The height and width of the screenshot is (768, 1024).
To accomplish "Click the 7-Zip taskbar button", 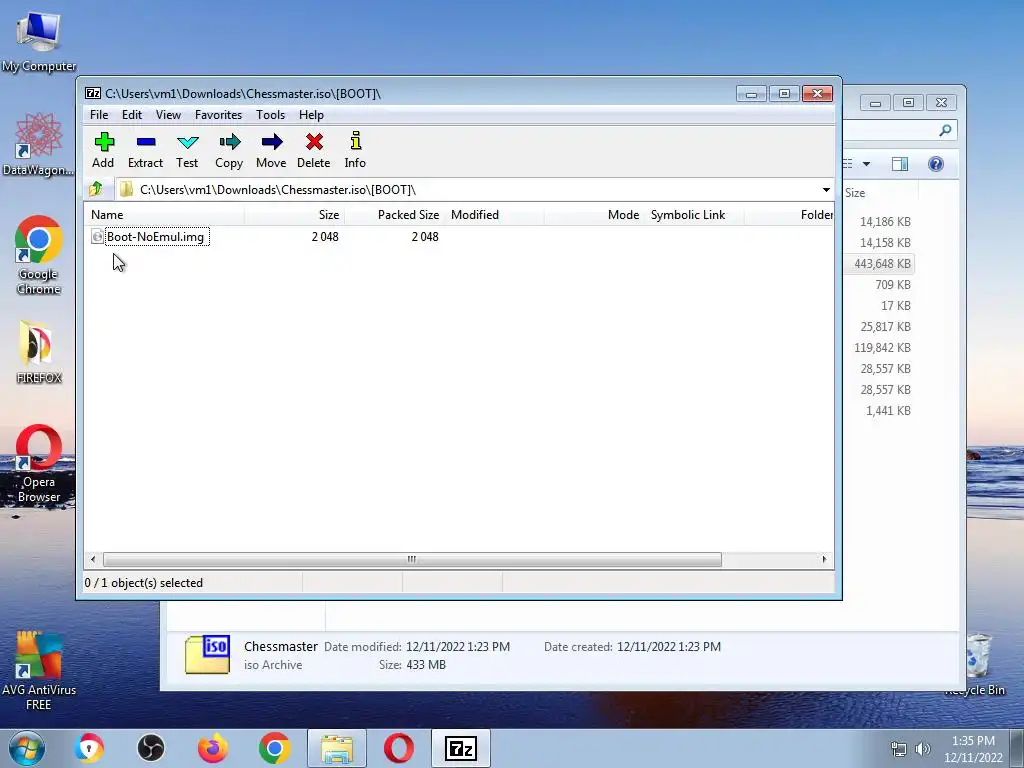I will pos(460,748).
